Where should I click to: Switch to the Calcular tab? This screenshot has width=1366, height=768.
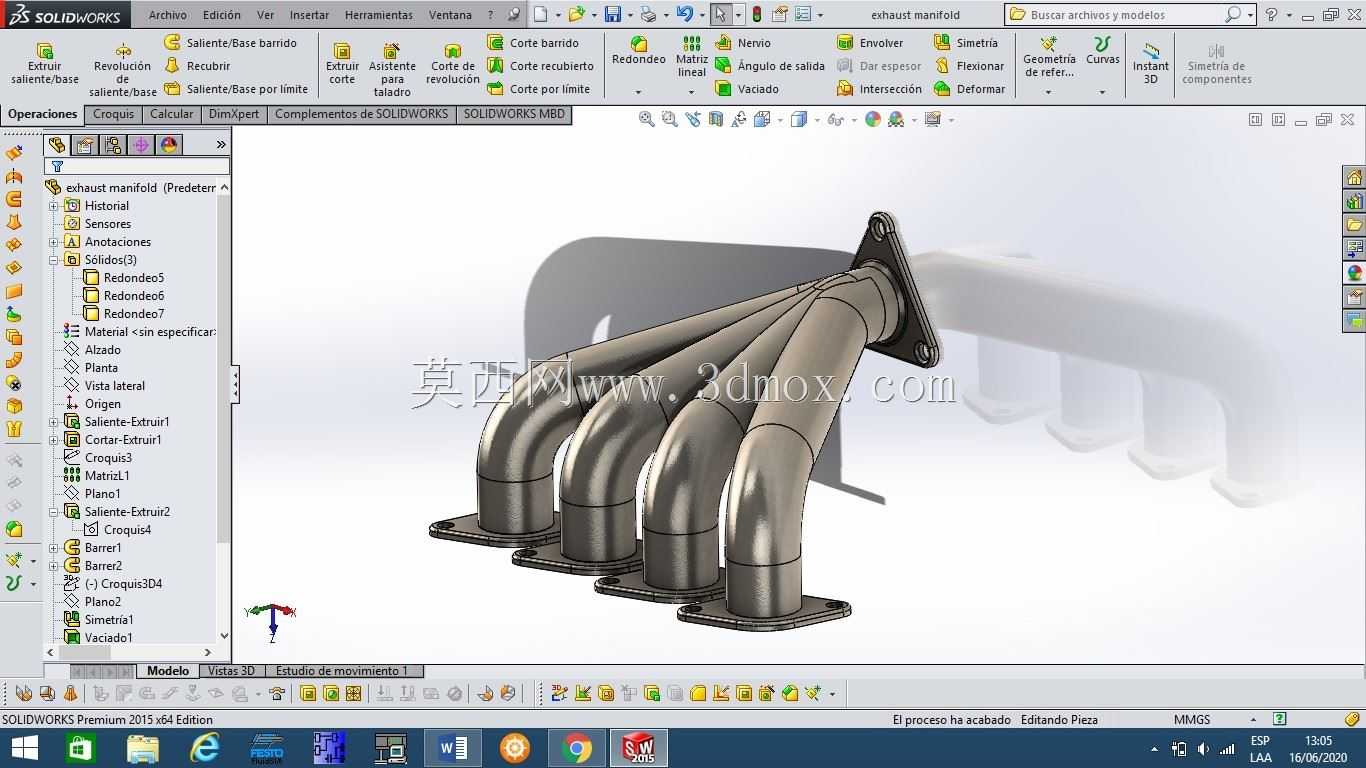pos(172,114)
